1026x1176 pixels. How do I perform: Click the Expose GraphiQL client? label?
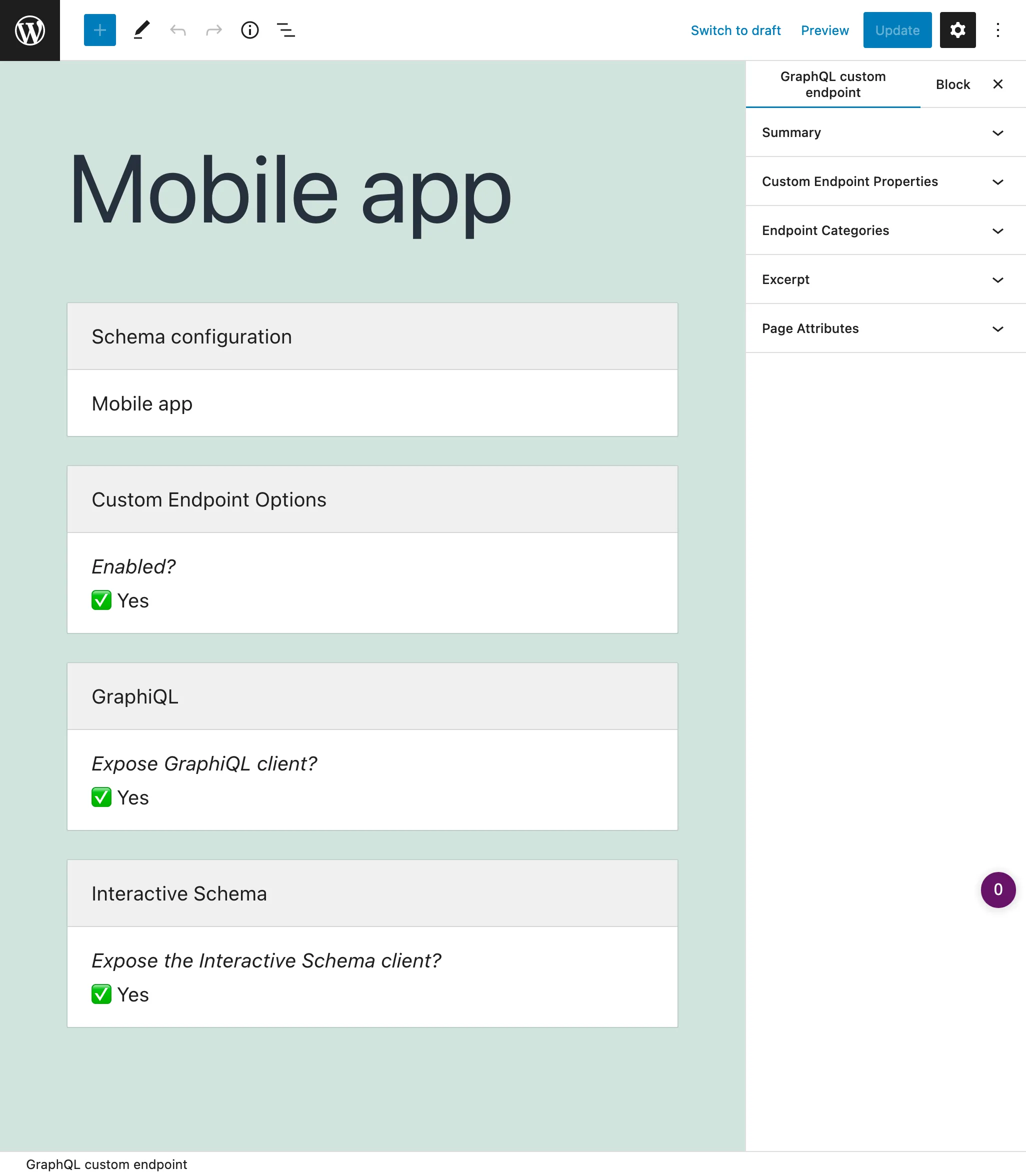tap(204, 763)
